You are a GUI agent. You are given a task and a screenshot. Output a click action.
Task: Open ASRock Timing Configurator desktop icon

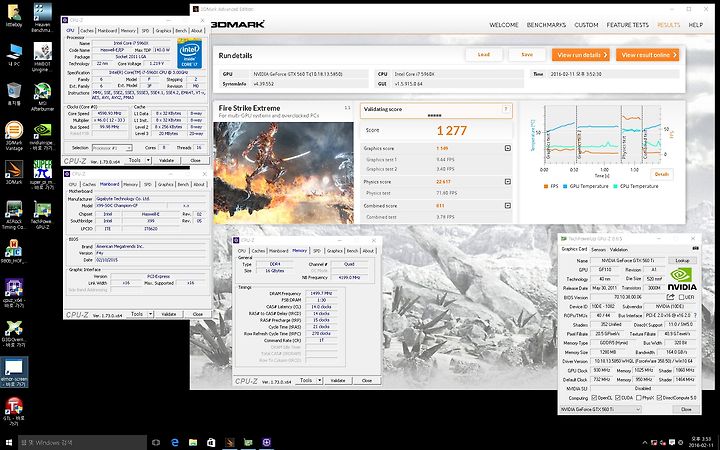click(14, 215)
